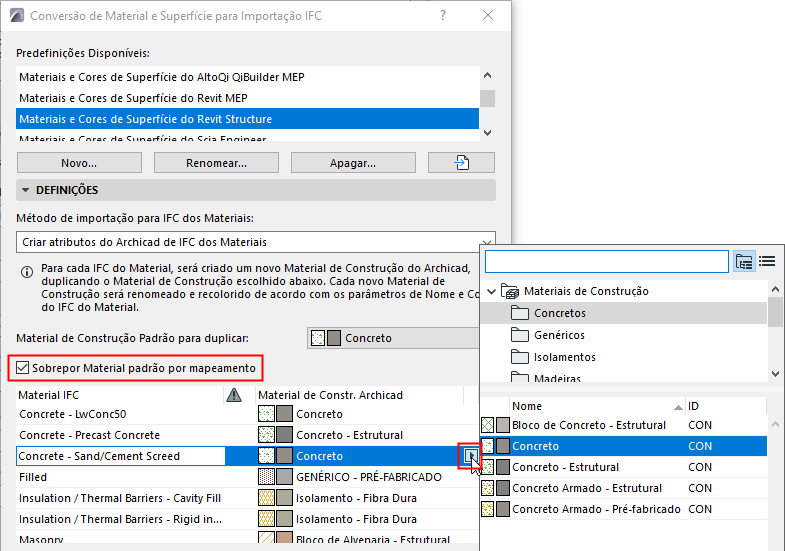Click the warning triangle column header

coord(234,395)
